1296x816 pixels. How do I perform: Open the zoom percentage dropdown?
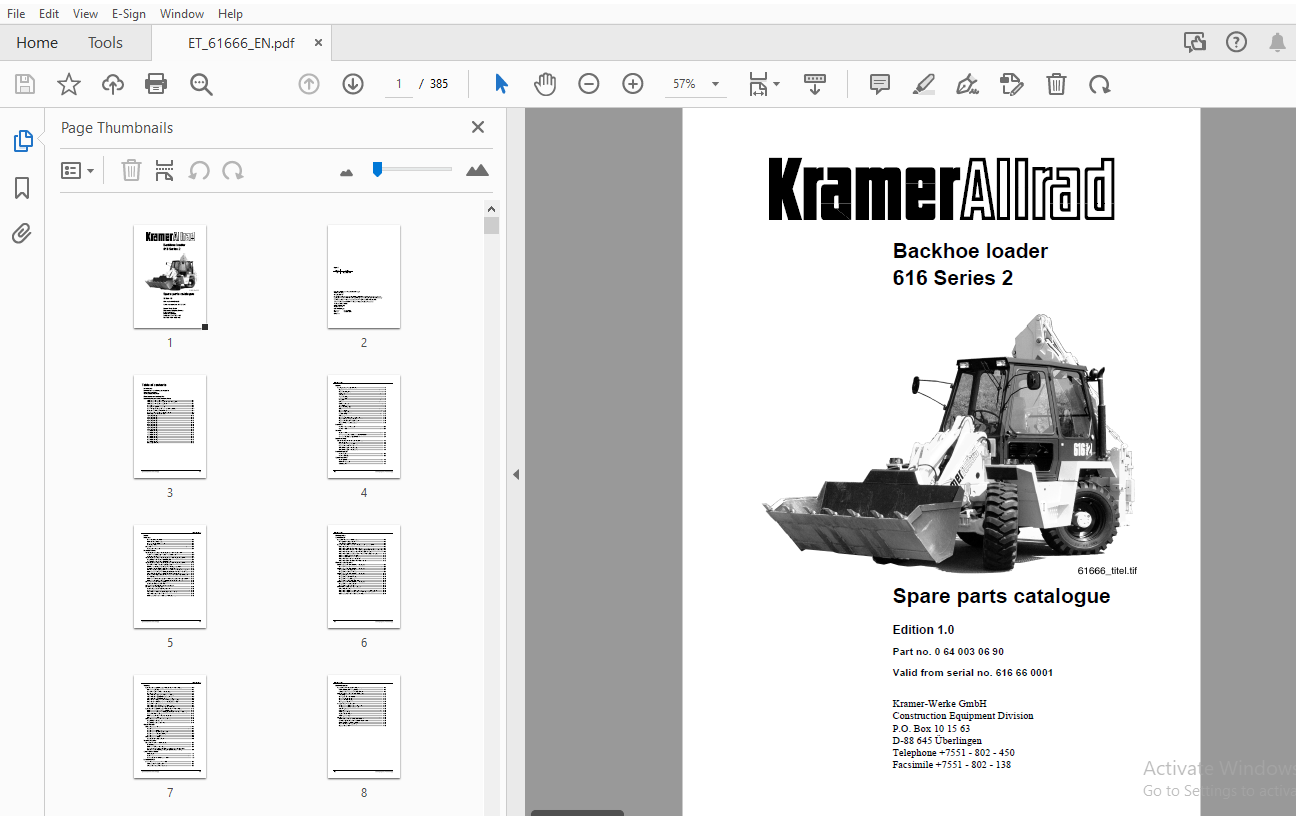coord(715,84)
